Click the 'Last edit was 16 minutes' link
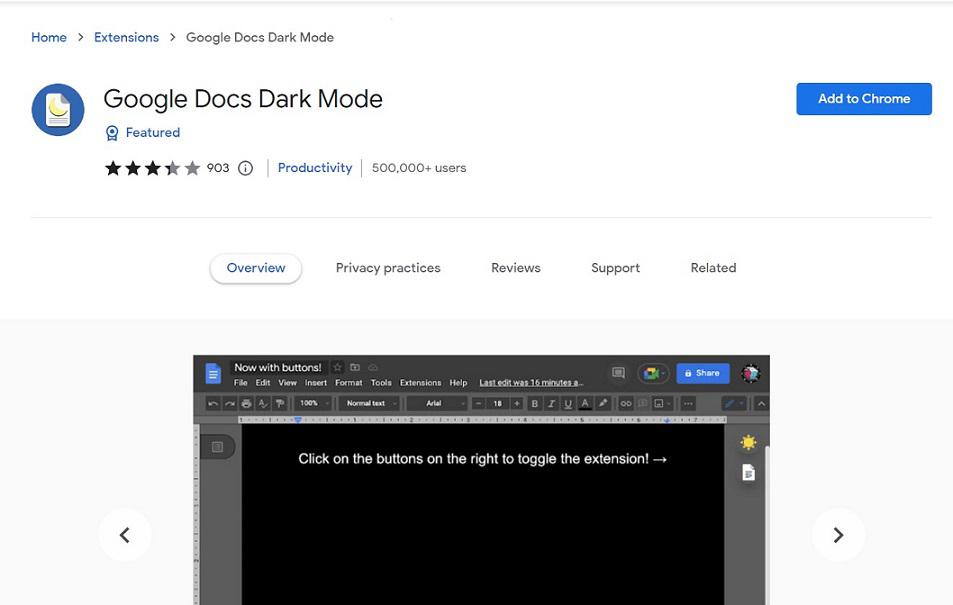953x605 pixels. 531,382
